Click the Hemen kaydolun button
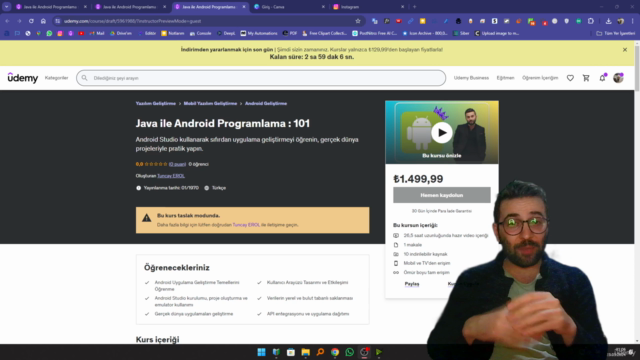 pos(442,195)
